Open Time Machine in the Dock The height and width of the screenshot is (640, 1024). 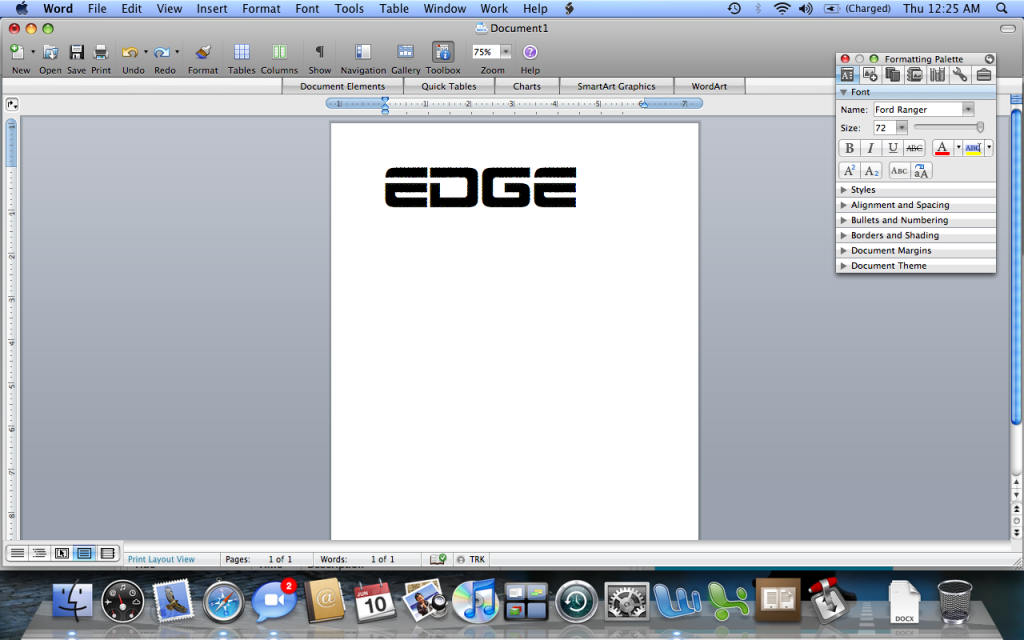click(576, 601)
